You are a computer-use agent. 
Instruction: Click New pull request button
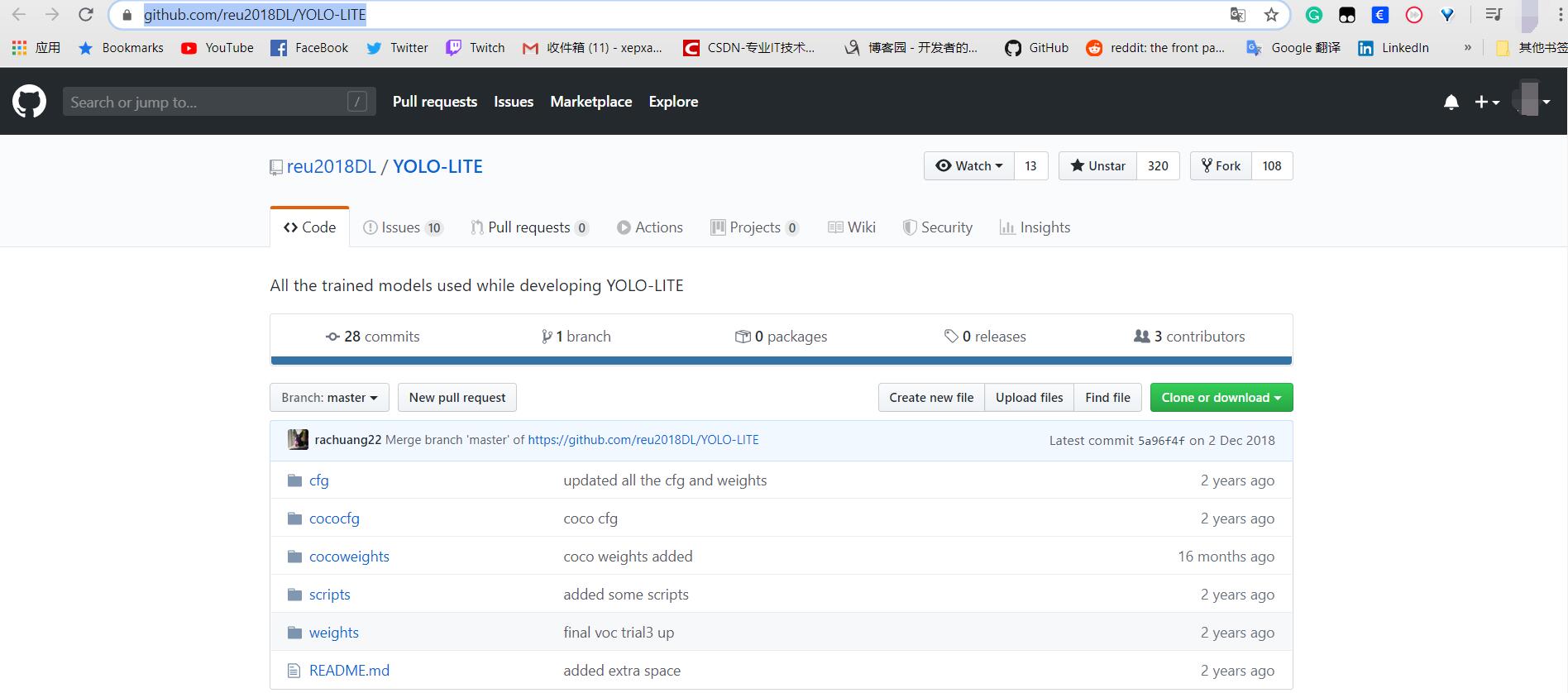[x=457, y=398]
